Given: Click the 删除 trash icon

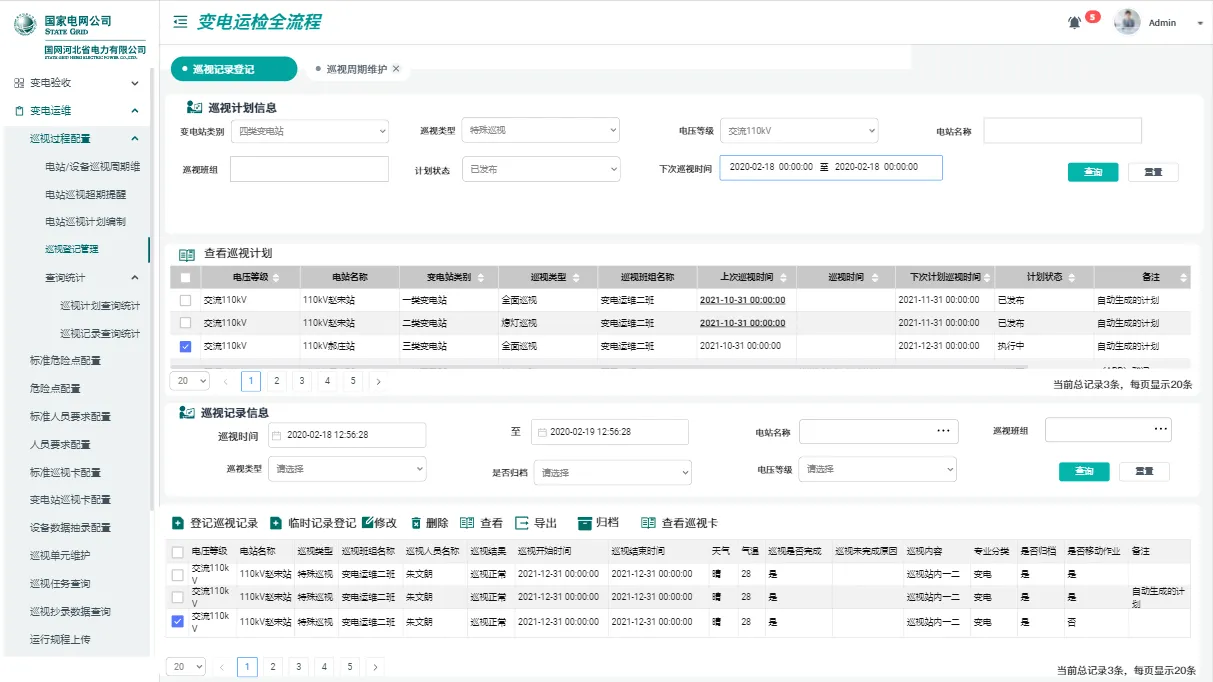Looking at the screenshot, I should click(x=416, y=523).
